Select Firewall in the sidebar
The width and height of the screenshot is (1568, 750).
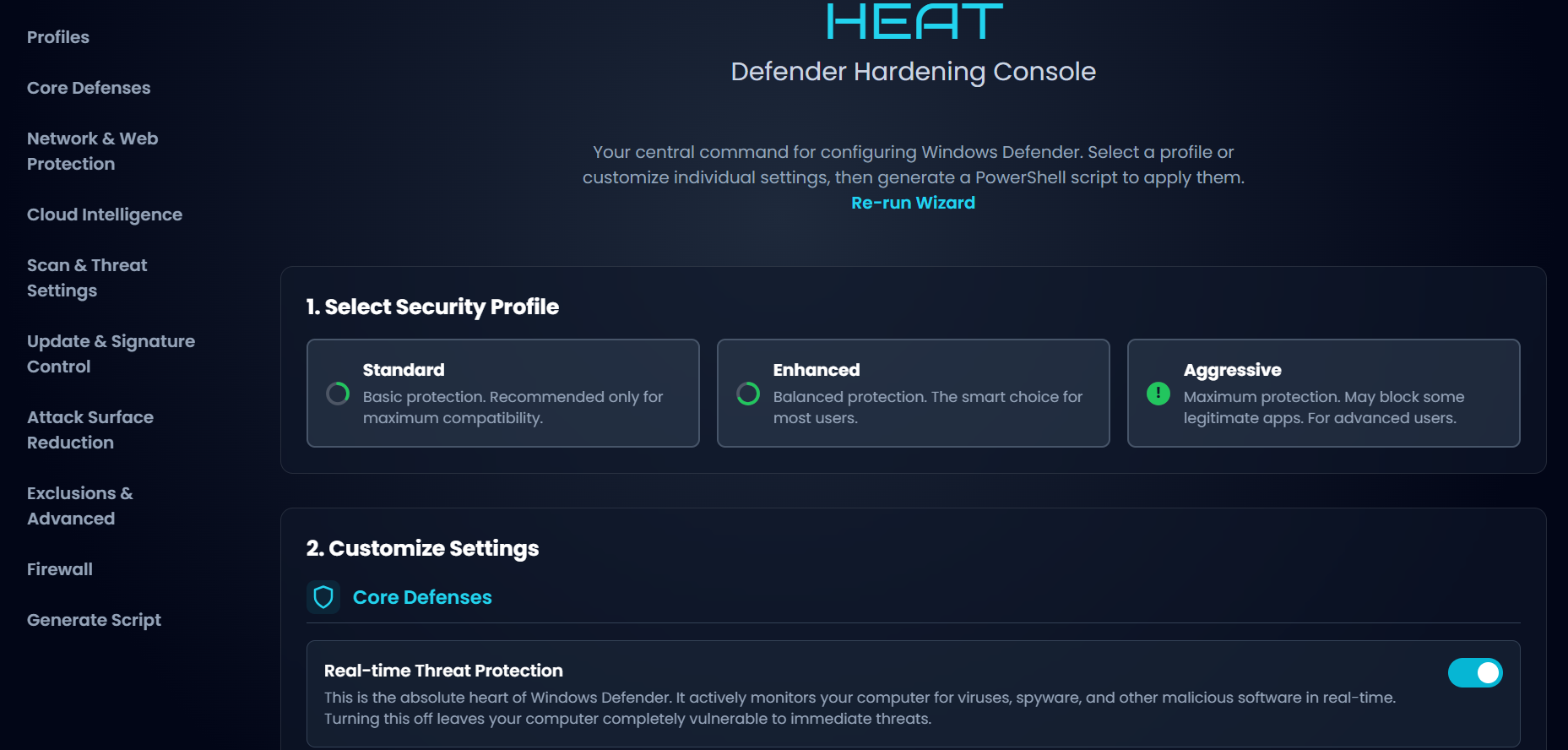60,569
